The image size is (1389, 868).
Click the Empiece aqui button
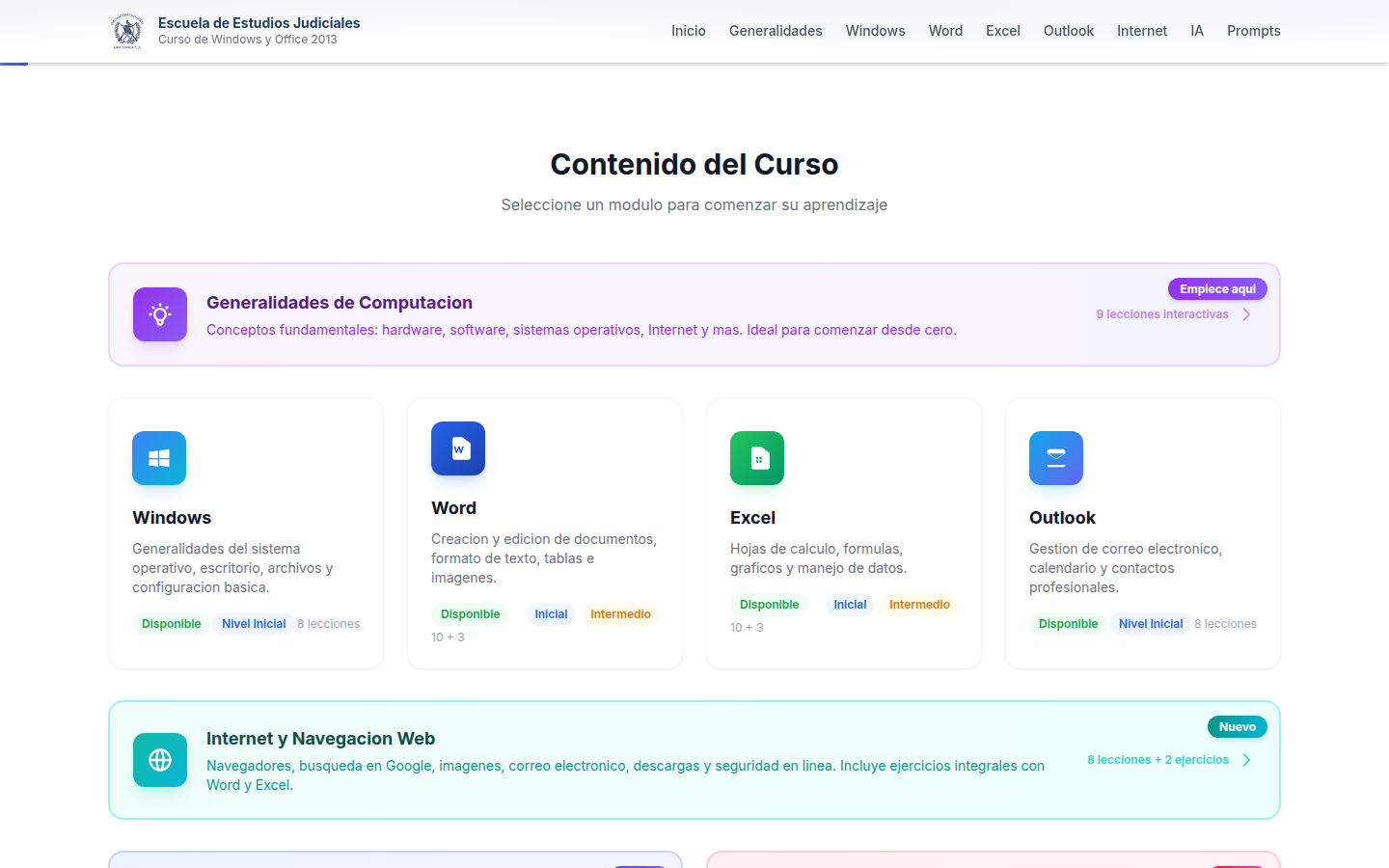click(1217, 288)
